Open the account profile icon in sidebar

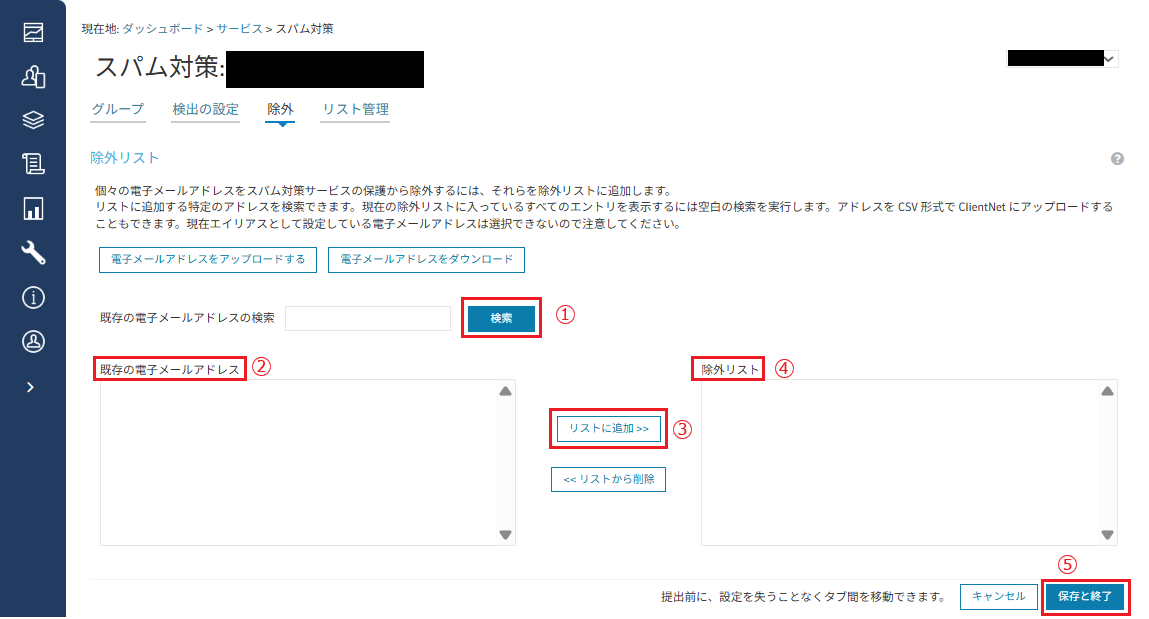[33, 341]
